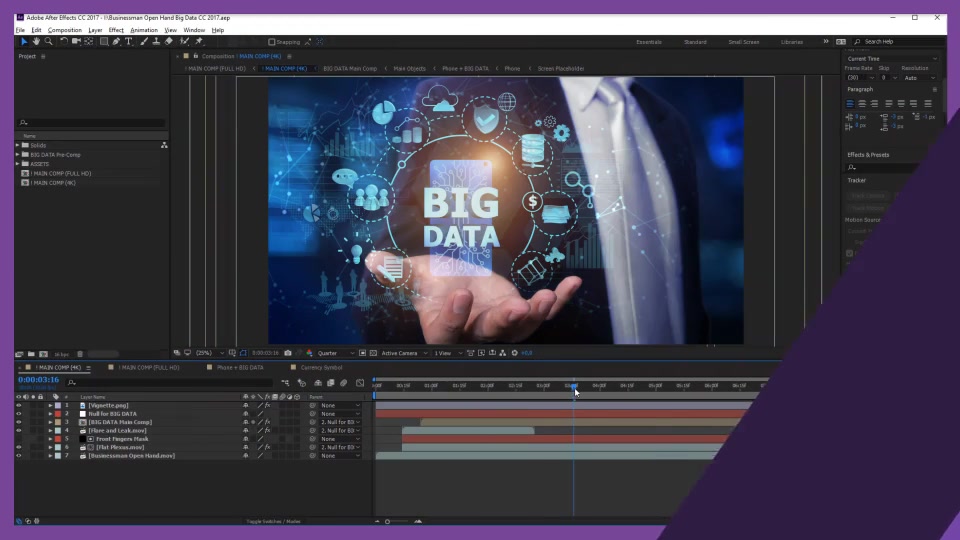Open the Quarter resolution dropdown

(336, 353)
